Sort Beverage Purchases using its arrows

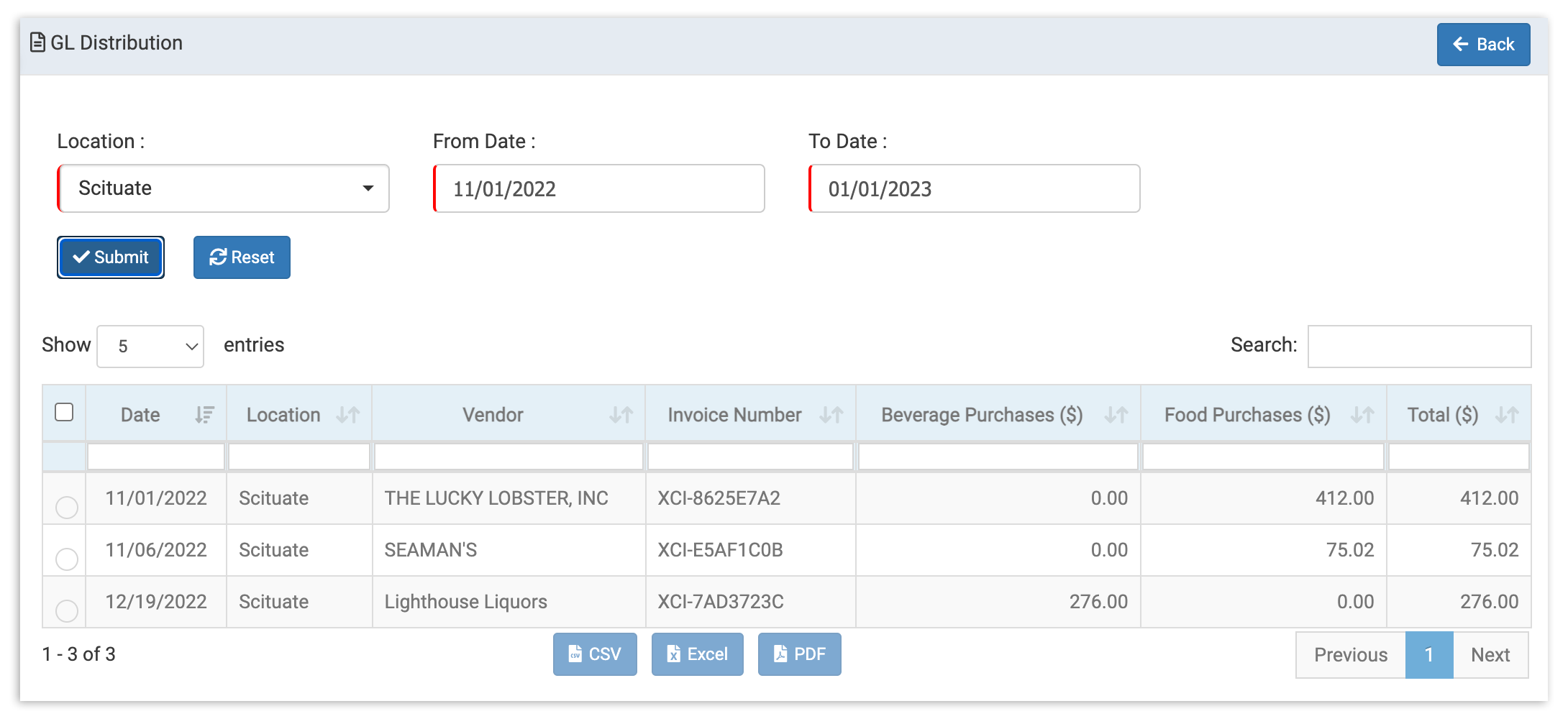tap(1116, 414)
